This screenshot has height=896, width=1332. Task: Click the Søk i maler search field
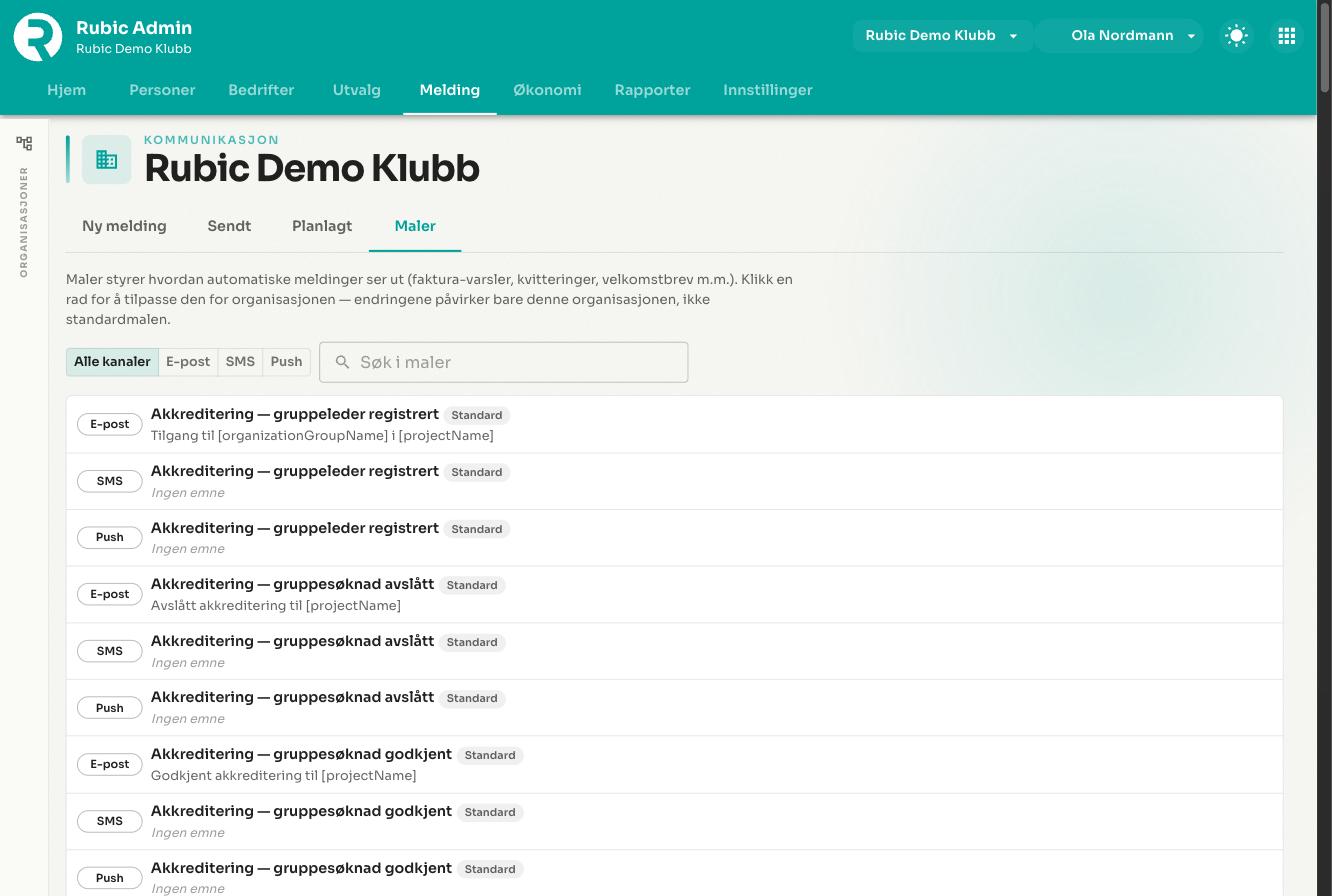tap(504, 362)
